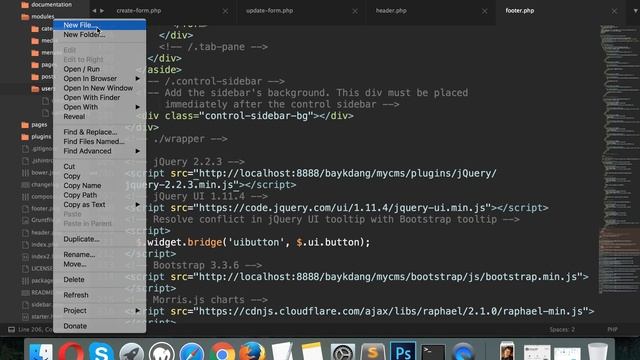Open the yellow Notes app in dock
The width and height of the screenshot is (640, 360).
click(x=312, y=352)
